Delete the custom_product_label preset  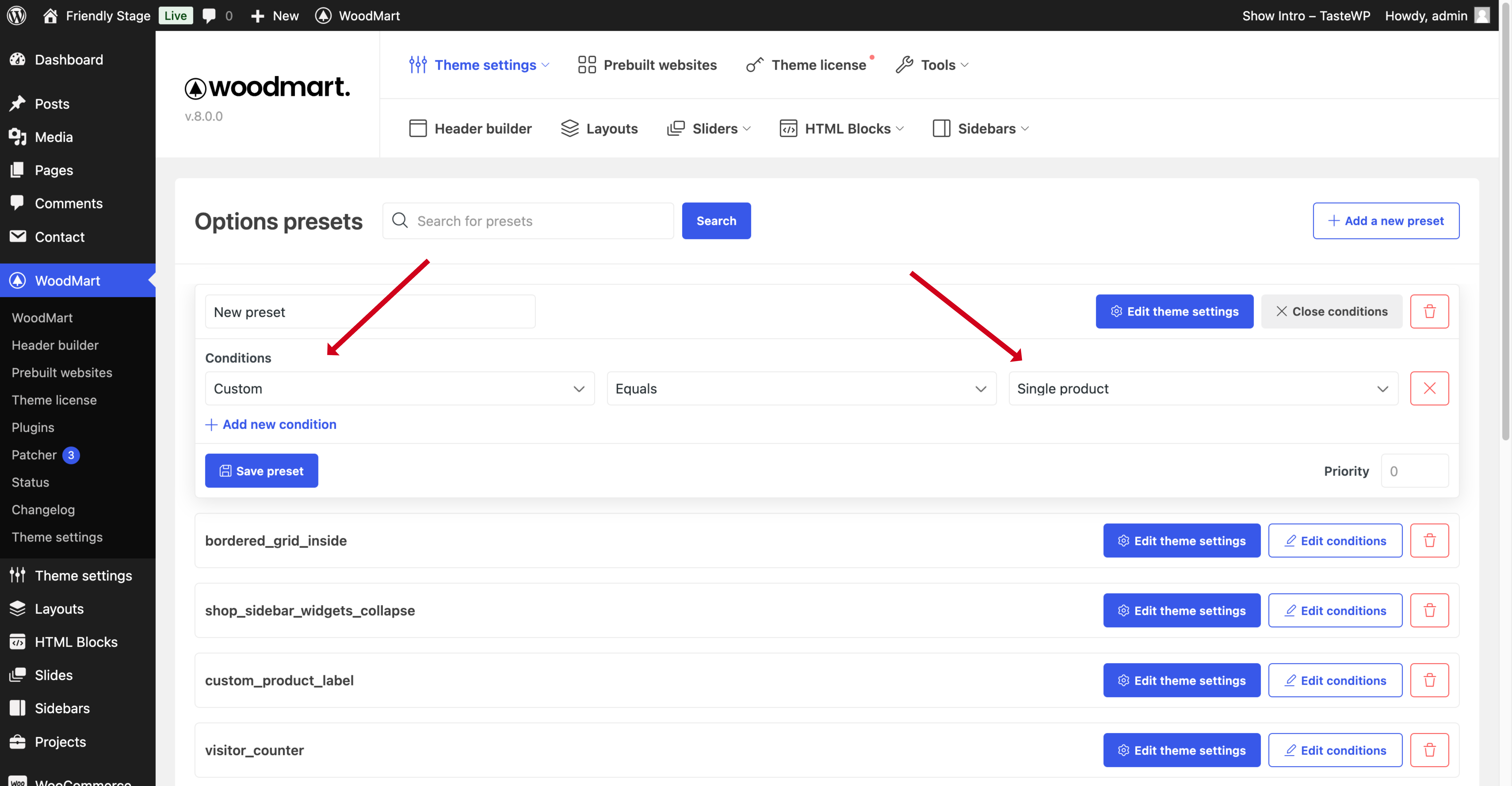click(1429, 680)
